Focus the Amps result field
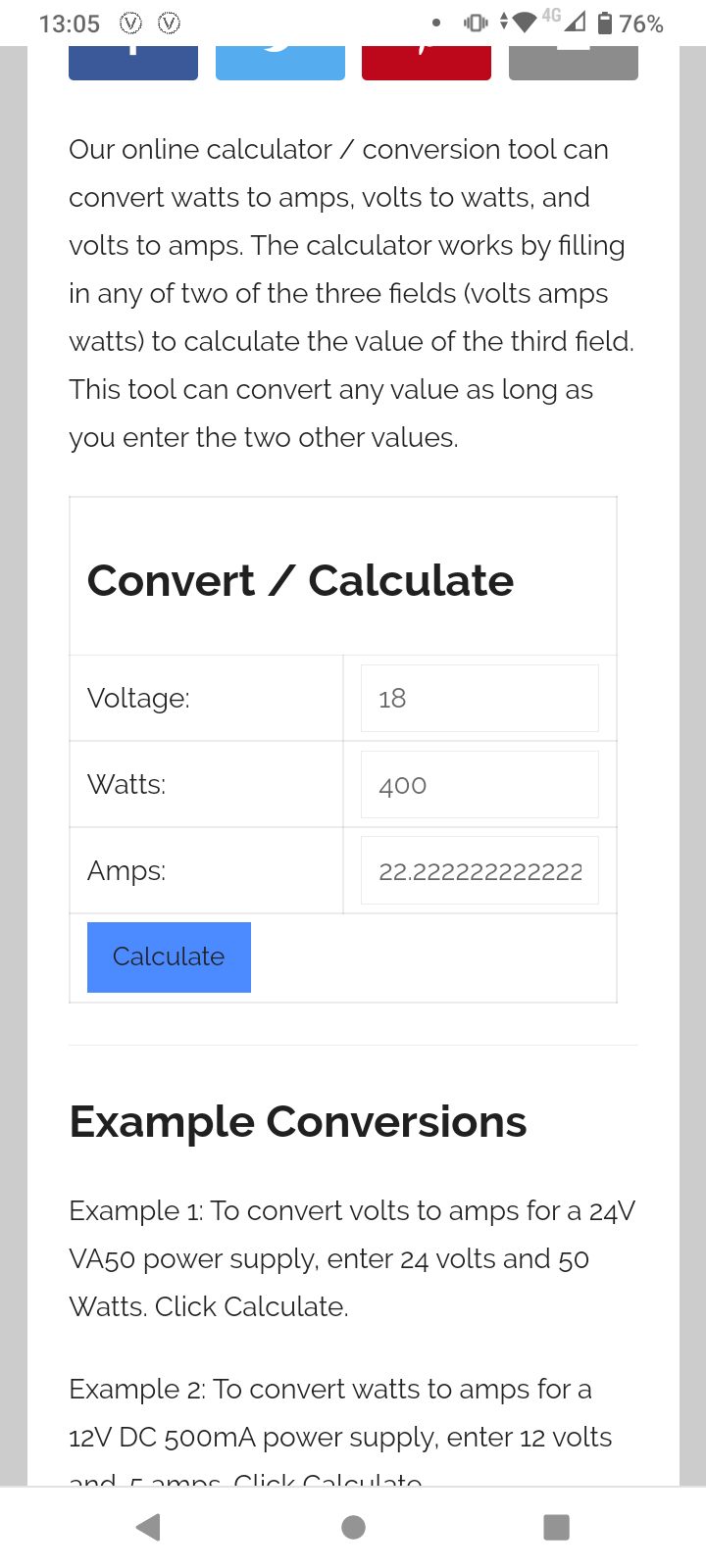Screen dimensions: 706x1568 [479, 870]
